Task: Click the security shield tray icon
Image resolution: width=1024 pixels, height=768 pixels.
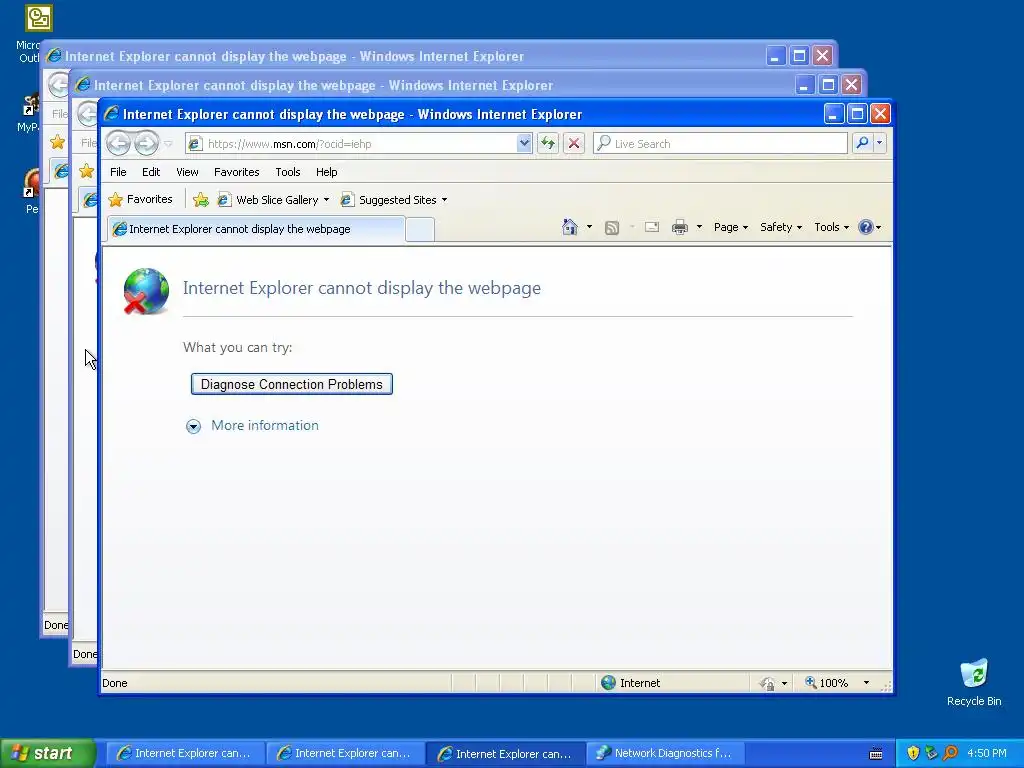Action: point(913,753)
